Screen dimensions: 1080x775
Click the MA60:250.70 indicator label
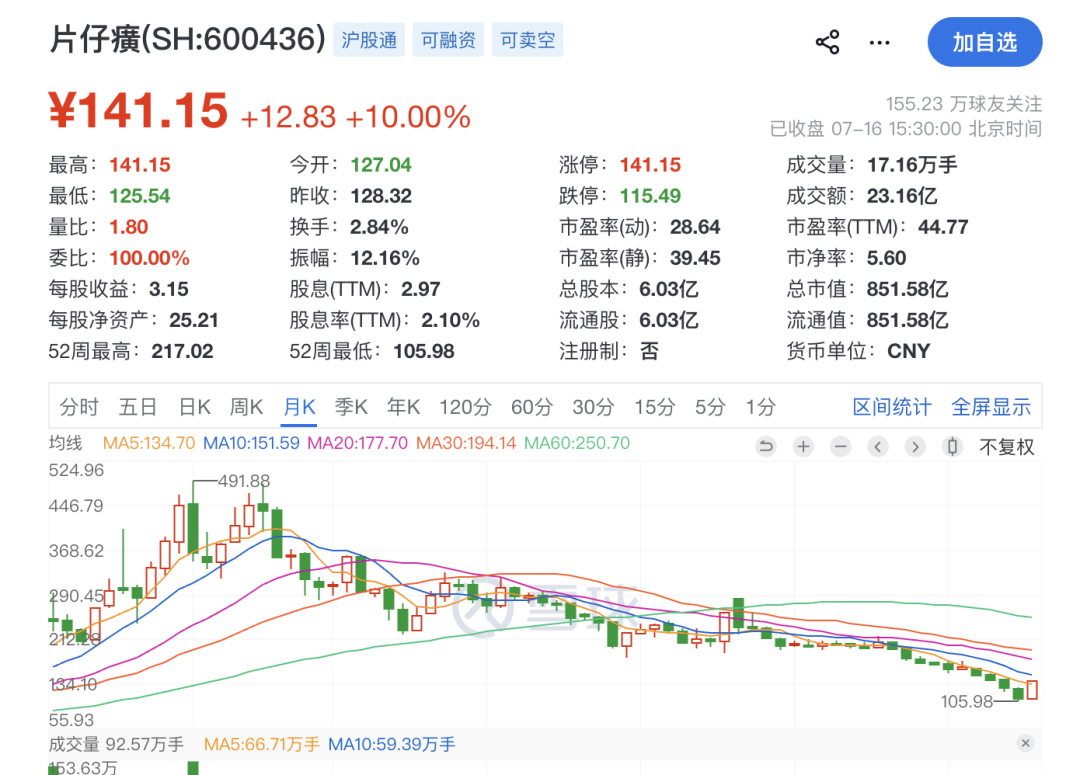coord(577,443)
